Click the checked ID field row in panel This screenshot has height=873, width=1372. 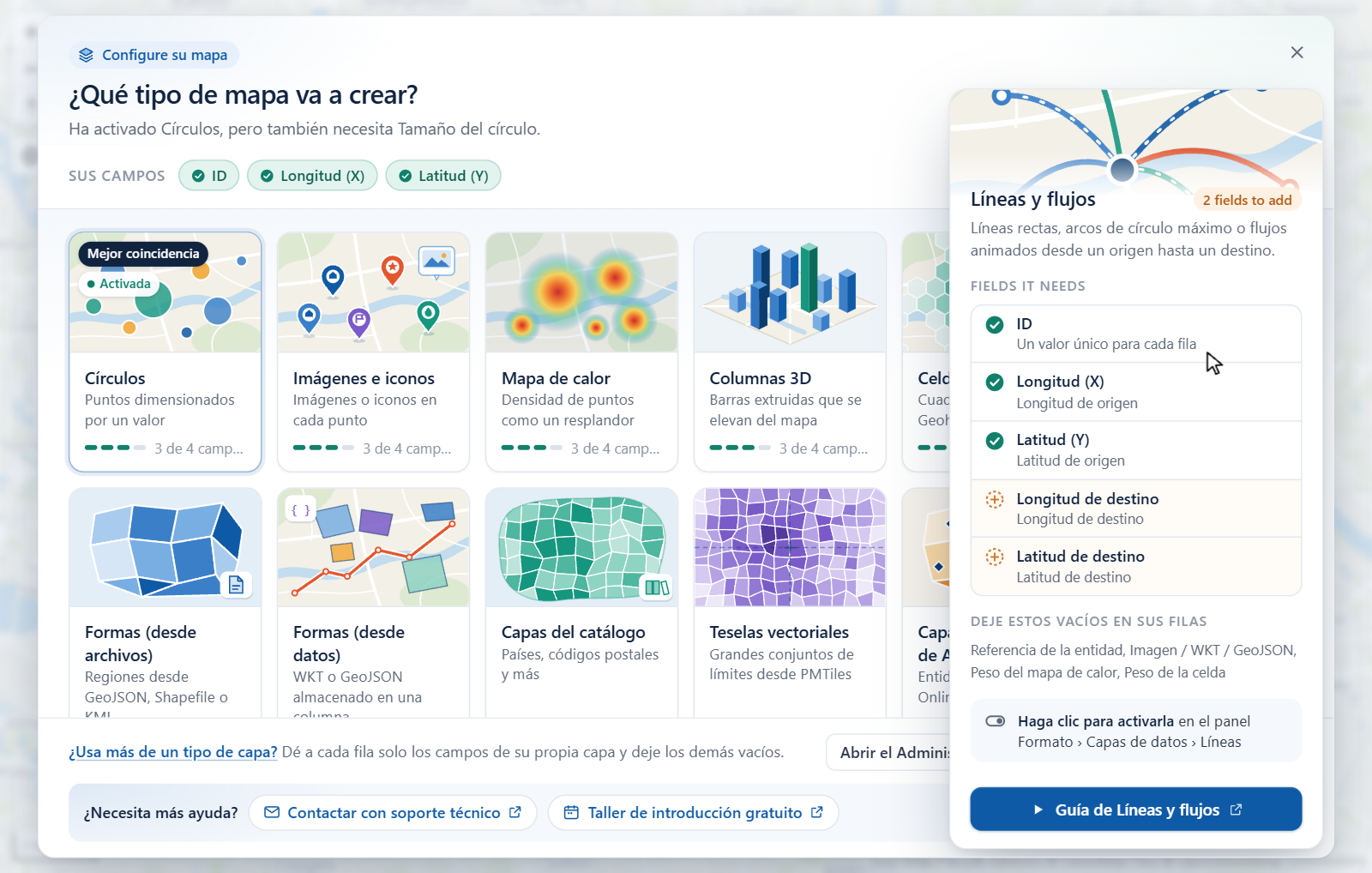point(1136,334)
